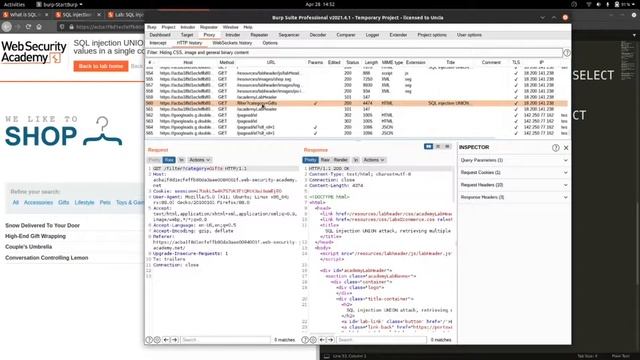Close the 'SQL injection' Firefox tab
This screenshot has height=360, width=640.
pyautogui.click(x=99, y=15)
